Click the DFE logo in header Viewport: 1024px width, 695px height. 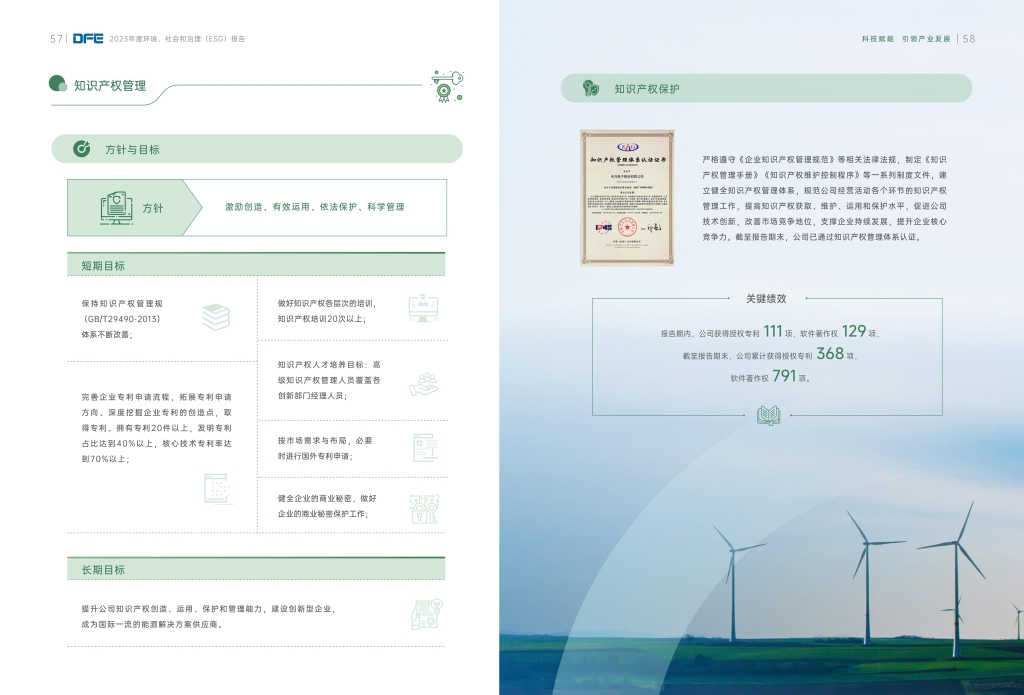88,38
